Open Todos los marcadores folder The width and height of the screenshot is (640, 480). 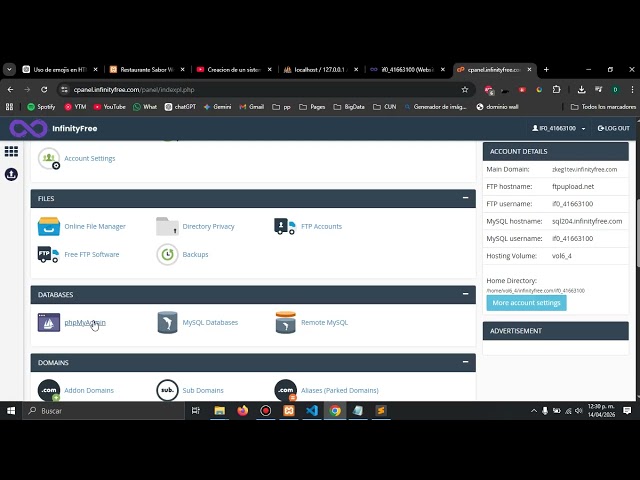603,107
